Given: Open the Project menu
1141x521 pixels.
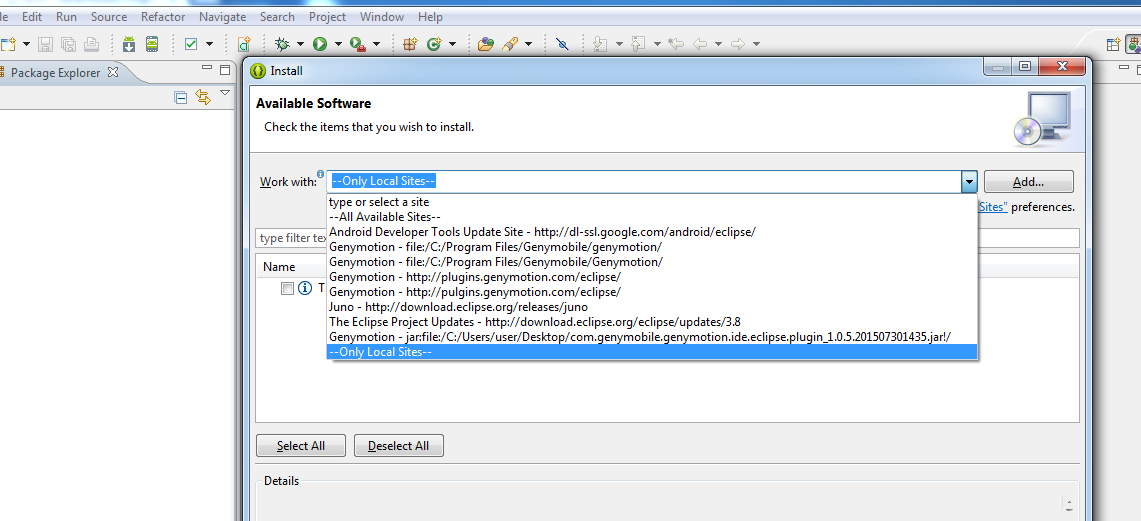Looking at the screenshot, I should (327, 16).
